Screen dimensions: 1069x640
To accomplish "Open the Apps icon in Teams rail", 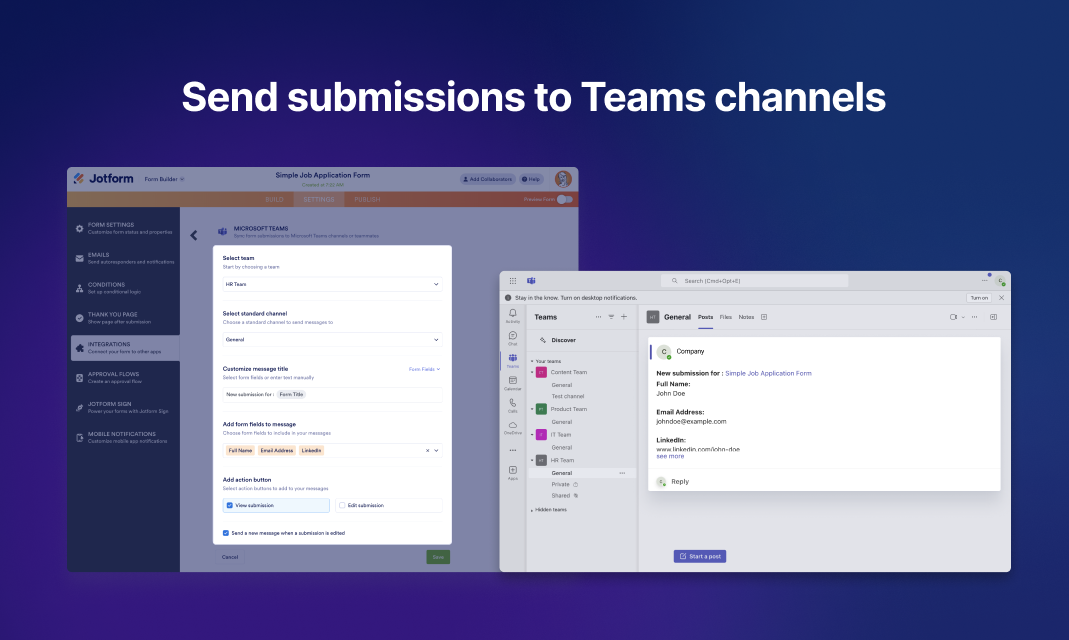I will 513,472.
